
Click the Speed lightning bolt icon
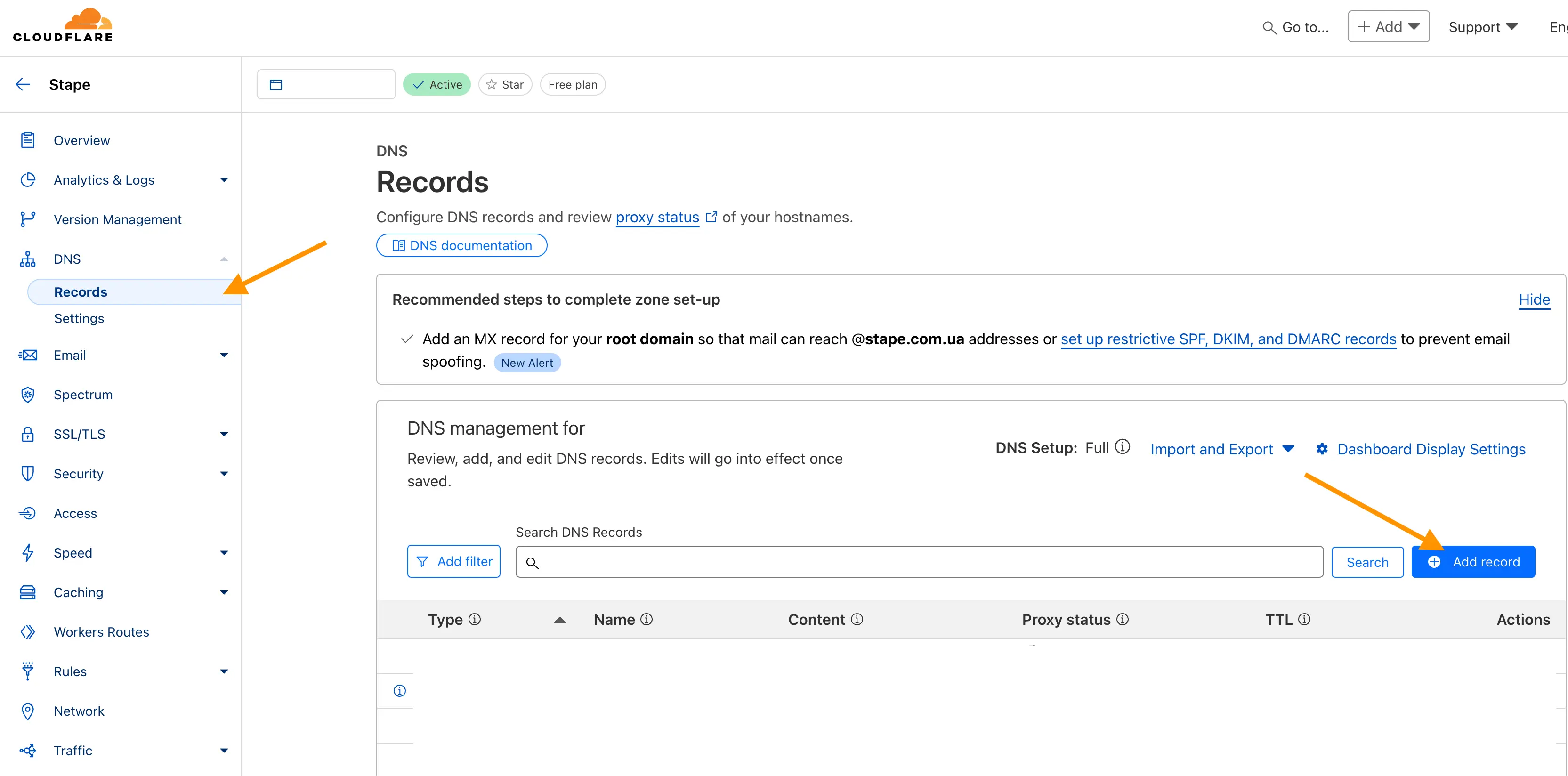point(27,553)
